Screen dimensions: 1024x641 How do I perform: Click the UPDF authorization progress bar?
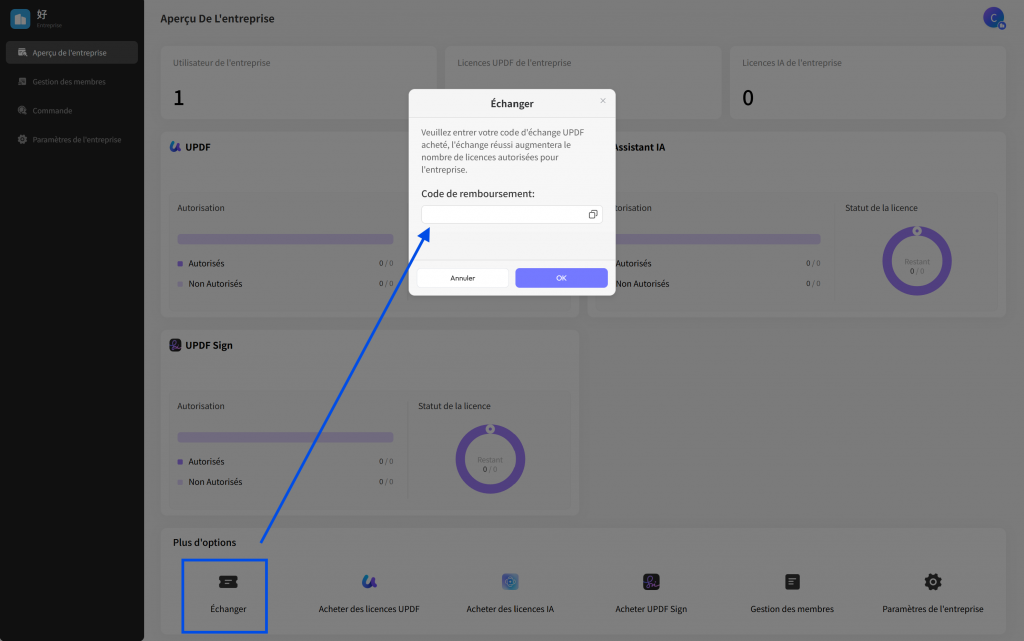(285, 240)
